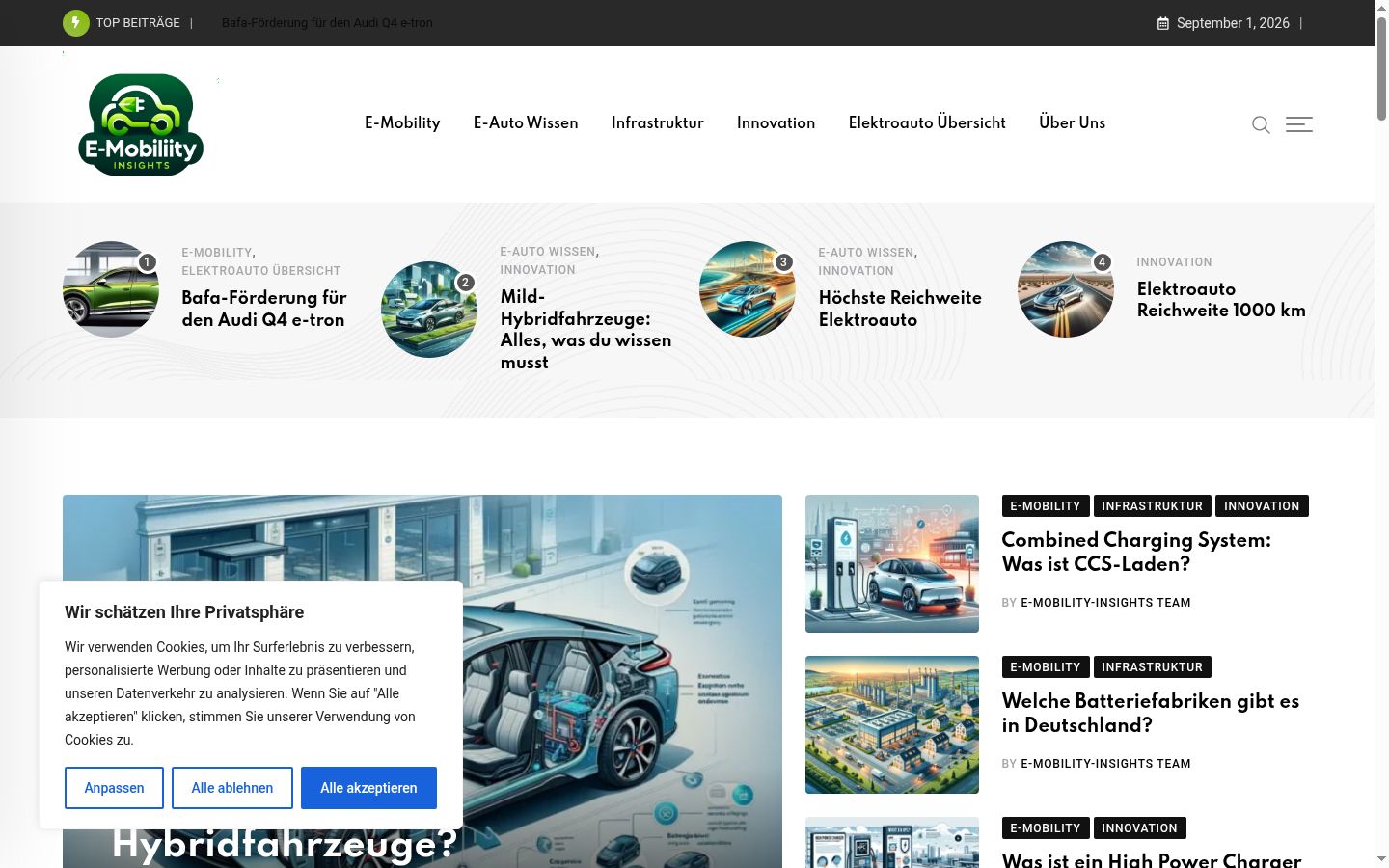
Task: Click Alle ablehnen in cookie banner
Action: (232, 788)
